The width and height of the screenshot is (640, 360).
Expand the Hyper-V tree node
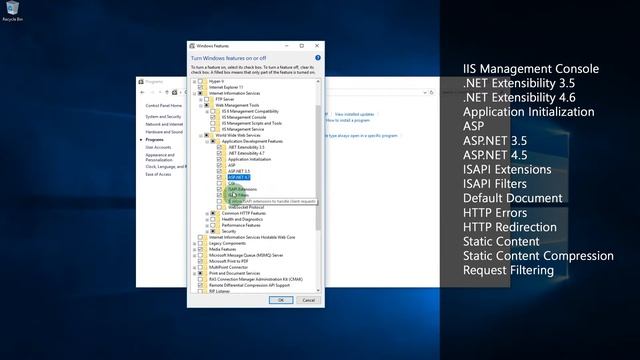tap(194, 81)
